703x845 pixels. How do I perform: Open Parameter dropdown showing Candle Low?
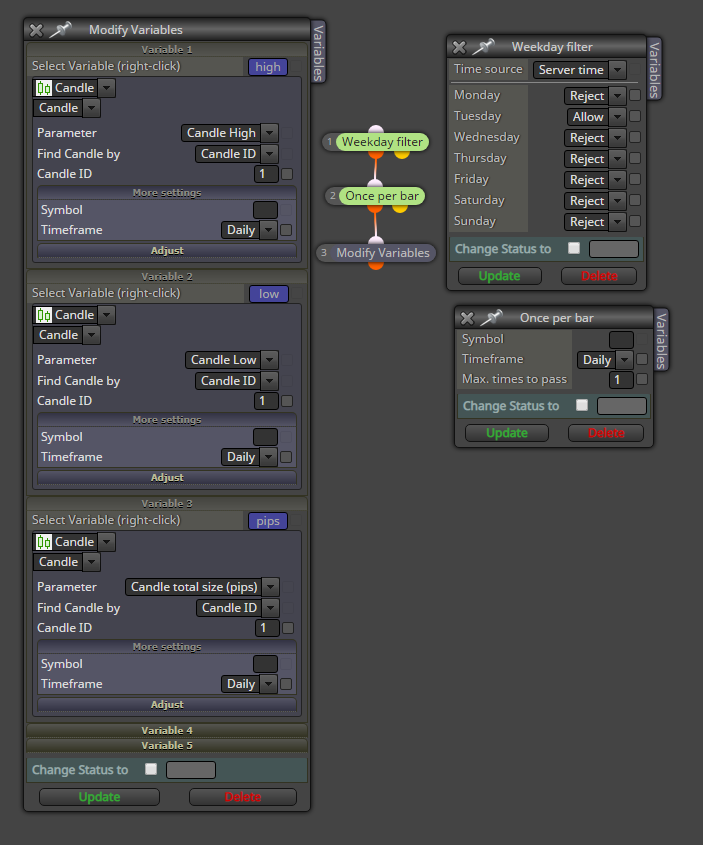pyautogui.click(x=232, y=359)
